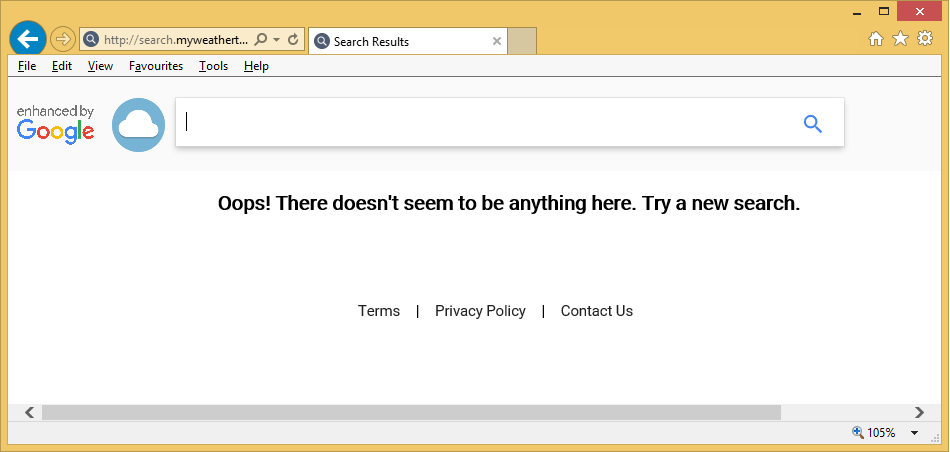Close the Search Results tab
The image size is (950, 452).
[497, 41]
